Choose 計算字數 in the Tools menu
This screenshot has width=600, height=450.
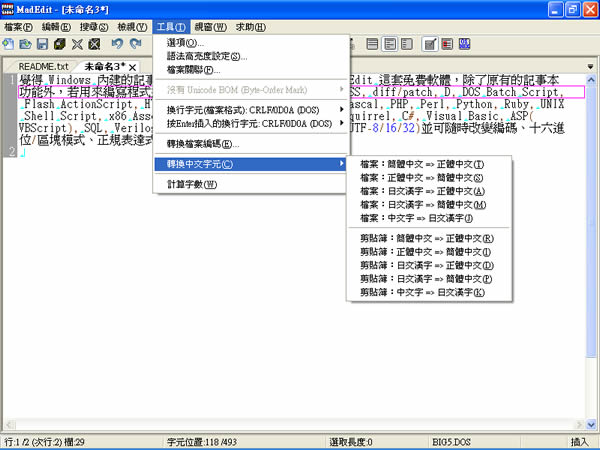click(191, 184)
